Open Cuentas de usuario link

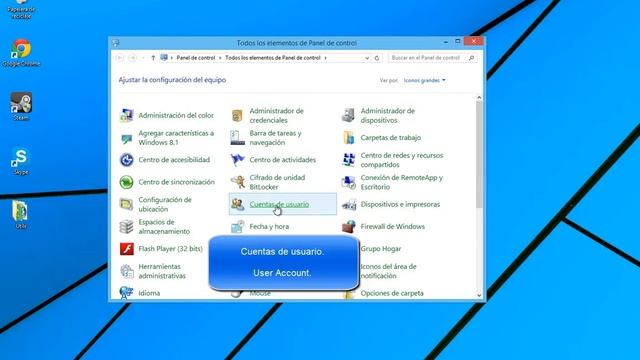pyautogui.click(x=279, y=204)
